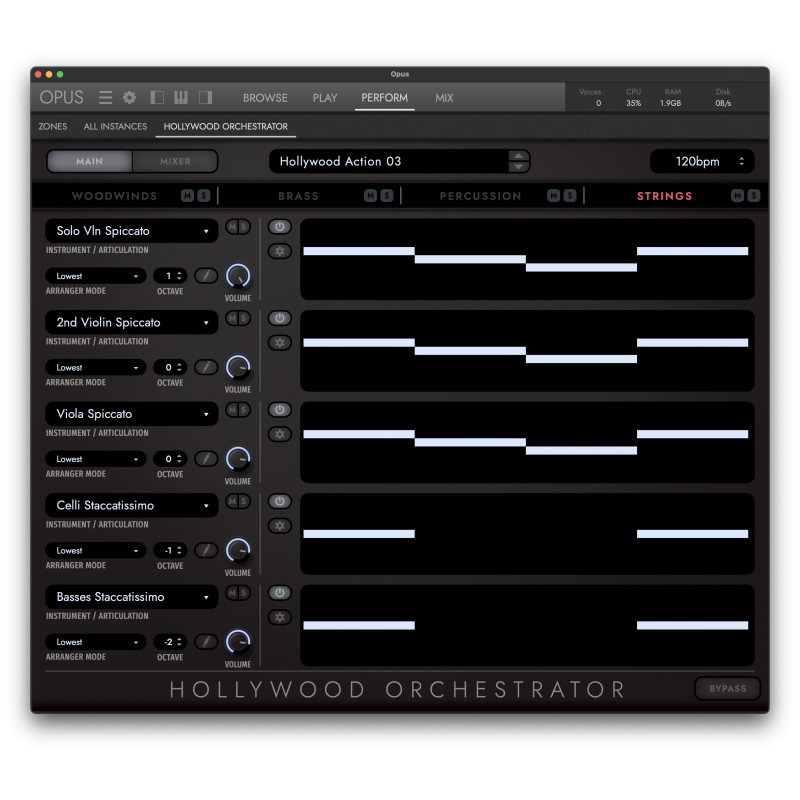Toggle the right sidebar panel icon

pos(205,97)
